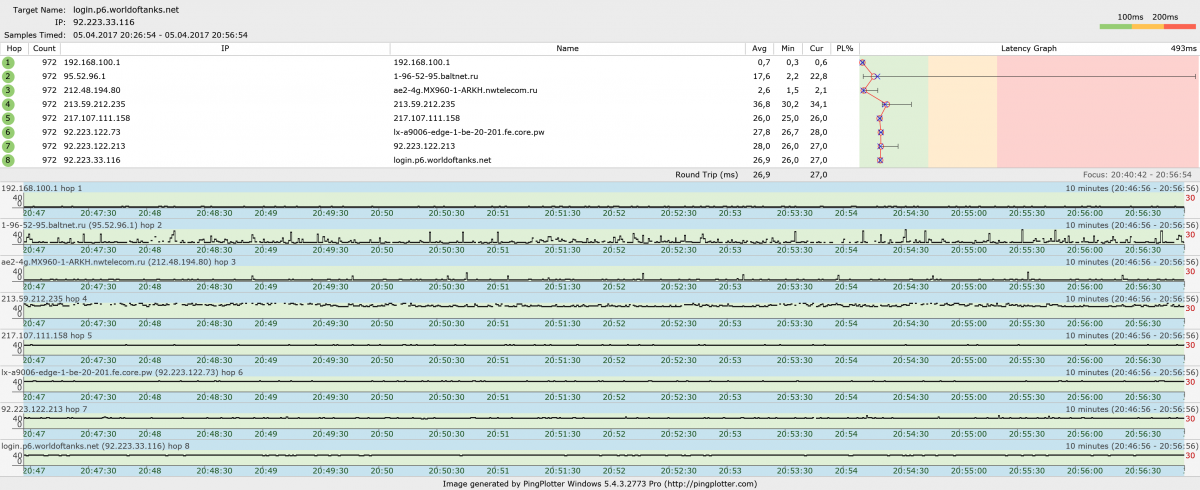The height and width of the screenshot is (490, 1200).
Task: Sort by the Avg column header
Action: (x=759, y=48)
